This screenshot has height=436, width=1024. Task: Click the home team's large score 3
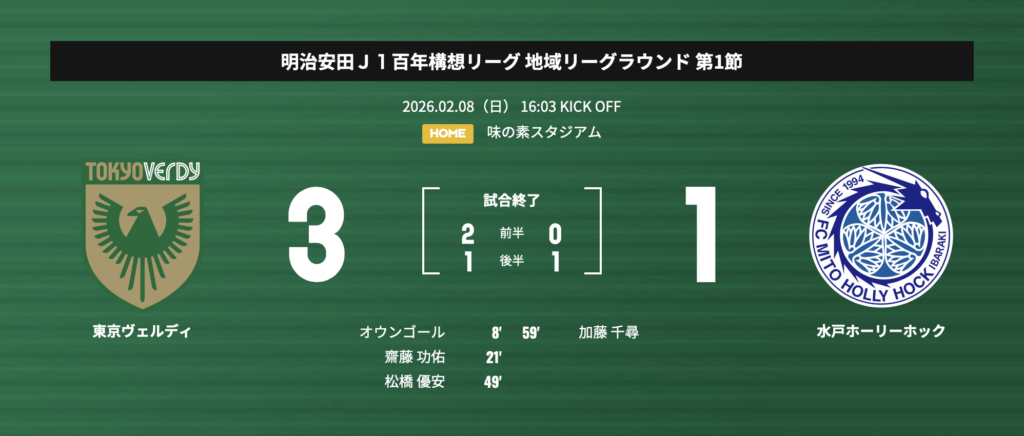coord(317,236)
